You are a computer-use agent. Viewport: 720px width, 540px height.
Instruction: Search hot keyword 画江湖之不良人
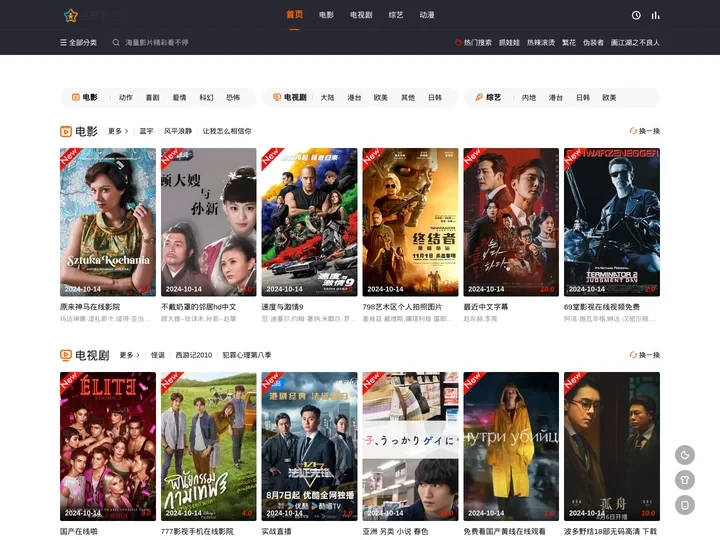pyautogui.click(x=635, y=42)
